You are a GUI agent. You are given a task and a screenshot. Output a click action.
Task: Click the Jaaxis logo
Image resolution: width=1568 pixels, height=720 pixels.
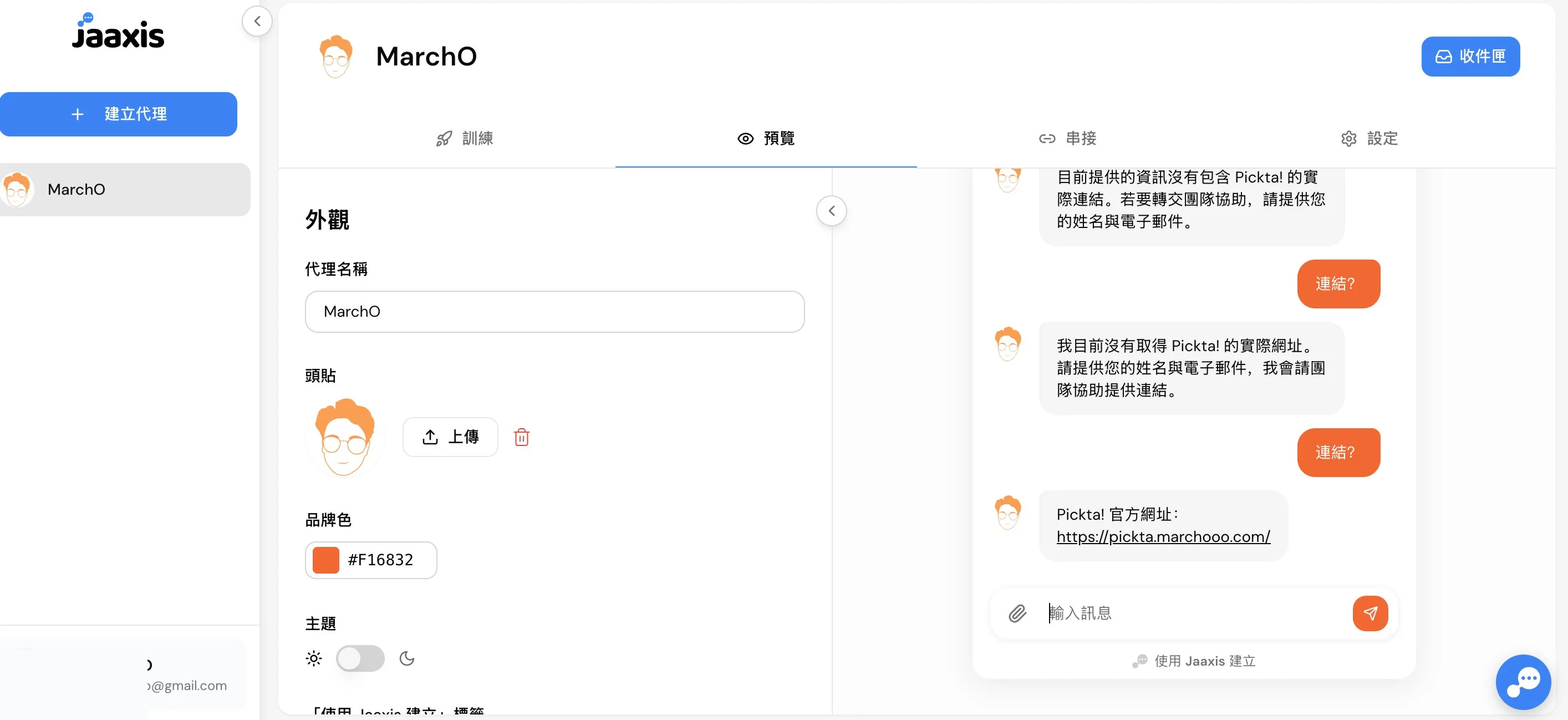[x=118, y=31]
